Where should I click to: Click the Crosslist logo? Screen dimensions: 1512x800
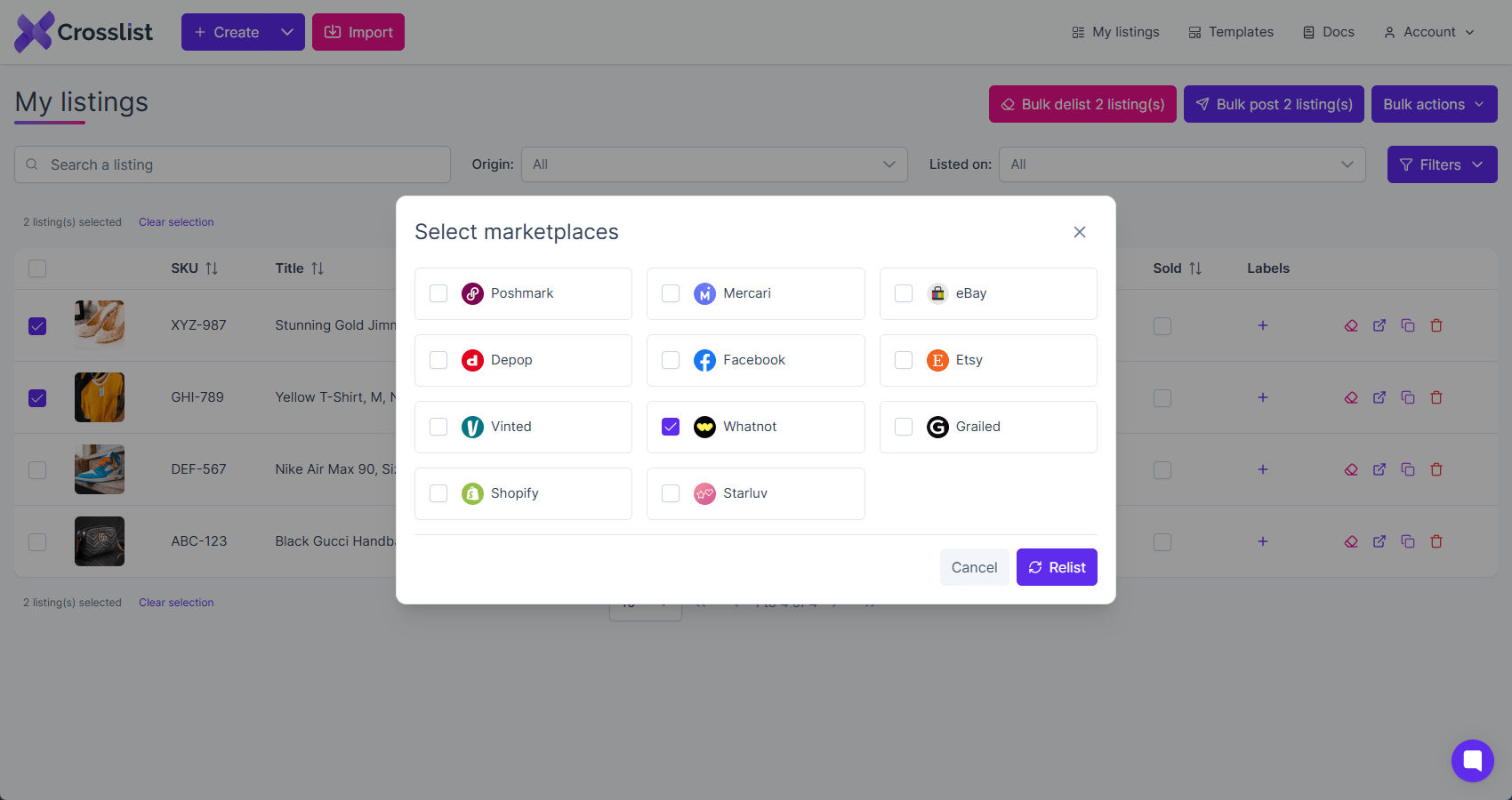click(x=84, y=32)
